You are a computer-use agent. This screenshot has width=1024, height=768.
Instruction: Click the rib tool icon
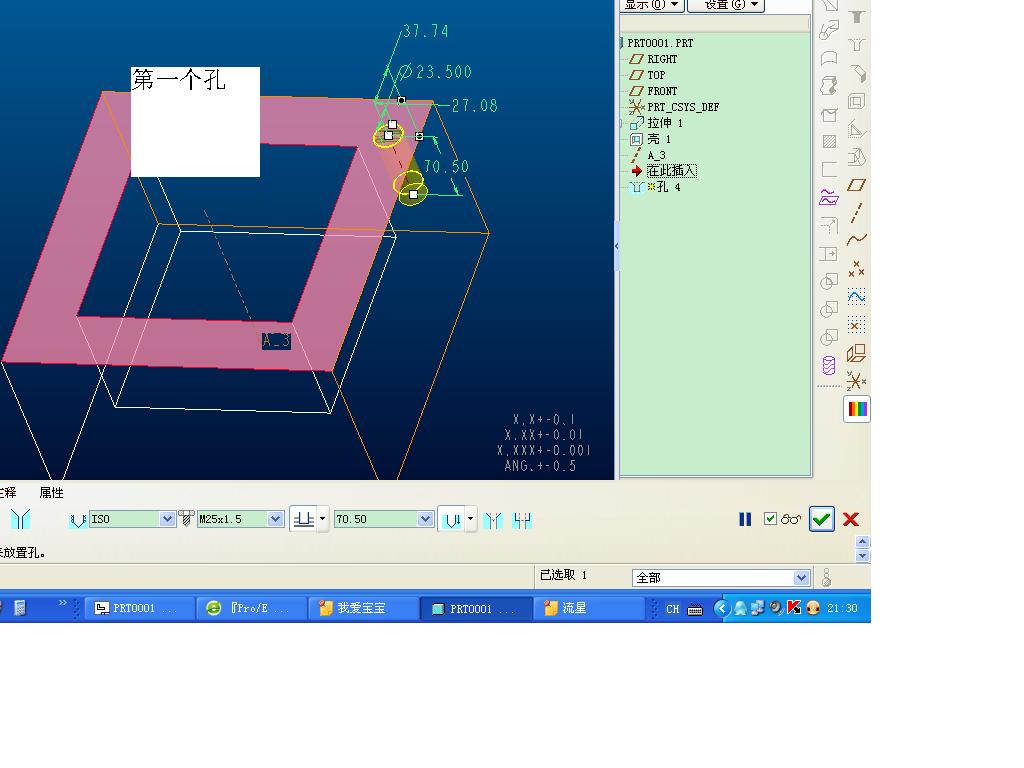click(856, 129)
